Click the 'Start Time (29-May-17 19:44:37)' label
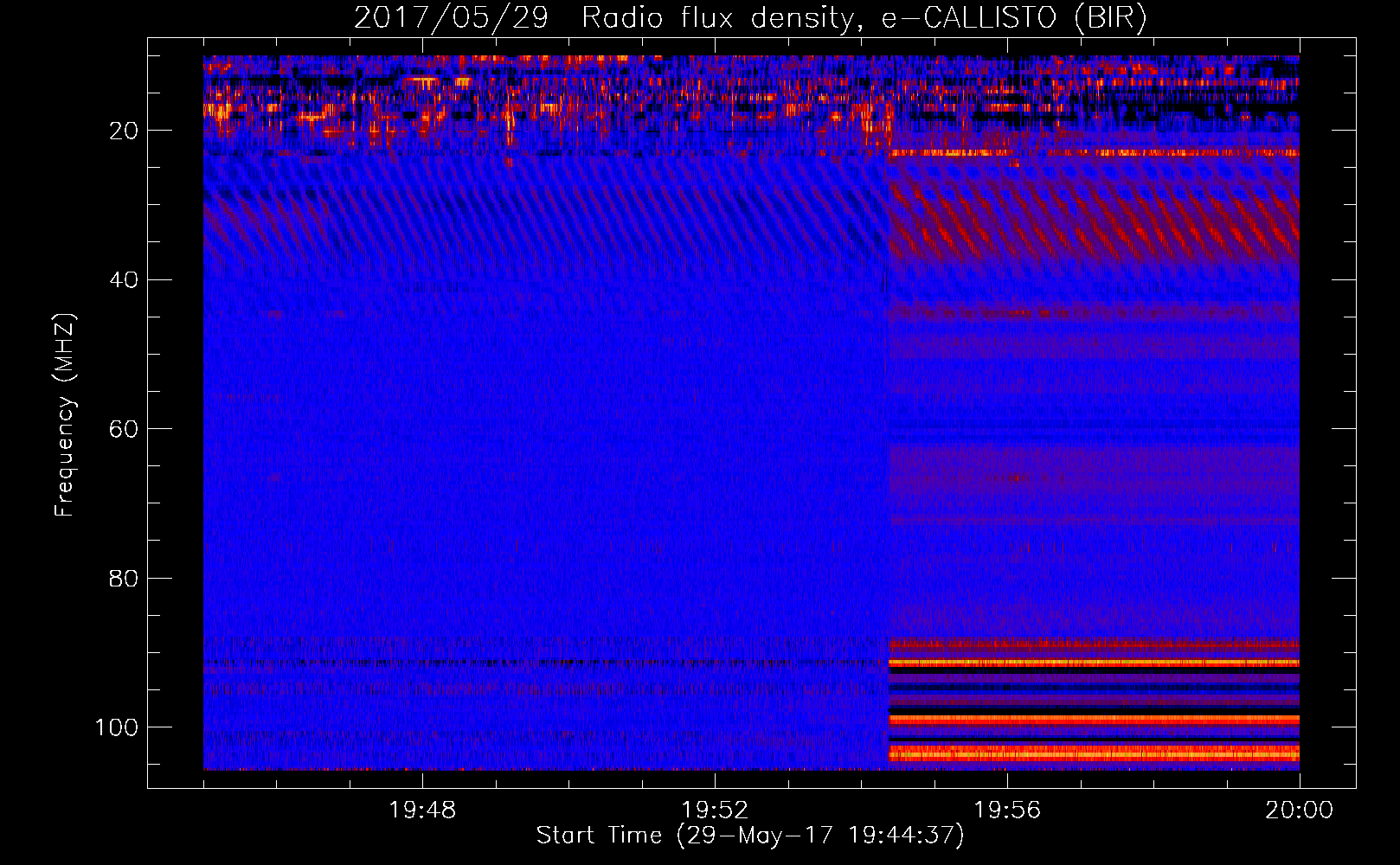 coord(750,836)
